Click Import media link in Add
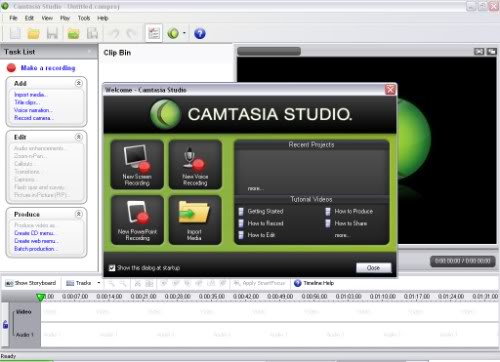Screen dimensions: 500x362 tap(31, 95)
